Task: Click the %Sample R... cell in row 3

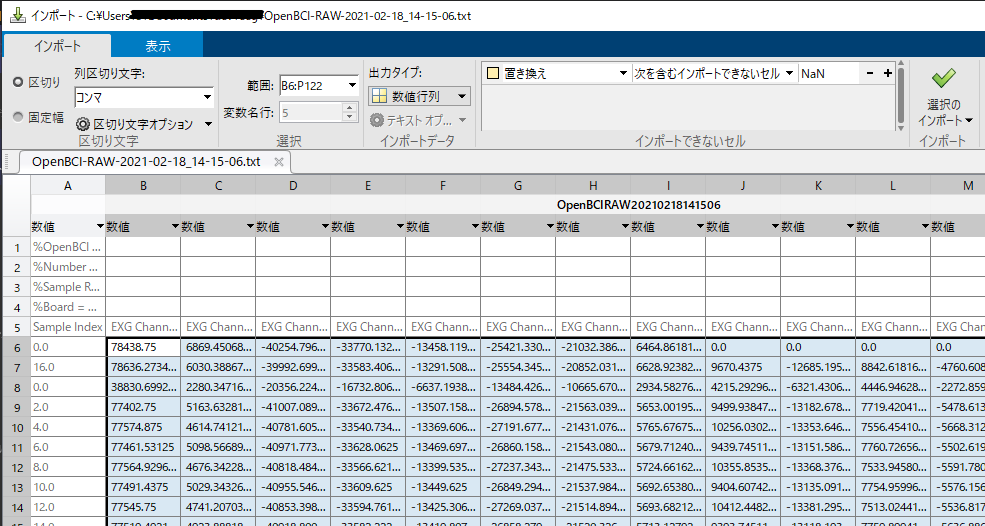Action: point(68,287)
